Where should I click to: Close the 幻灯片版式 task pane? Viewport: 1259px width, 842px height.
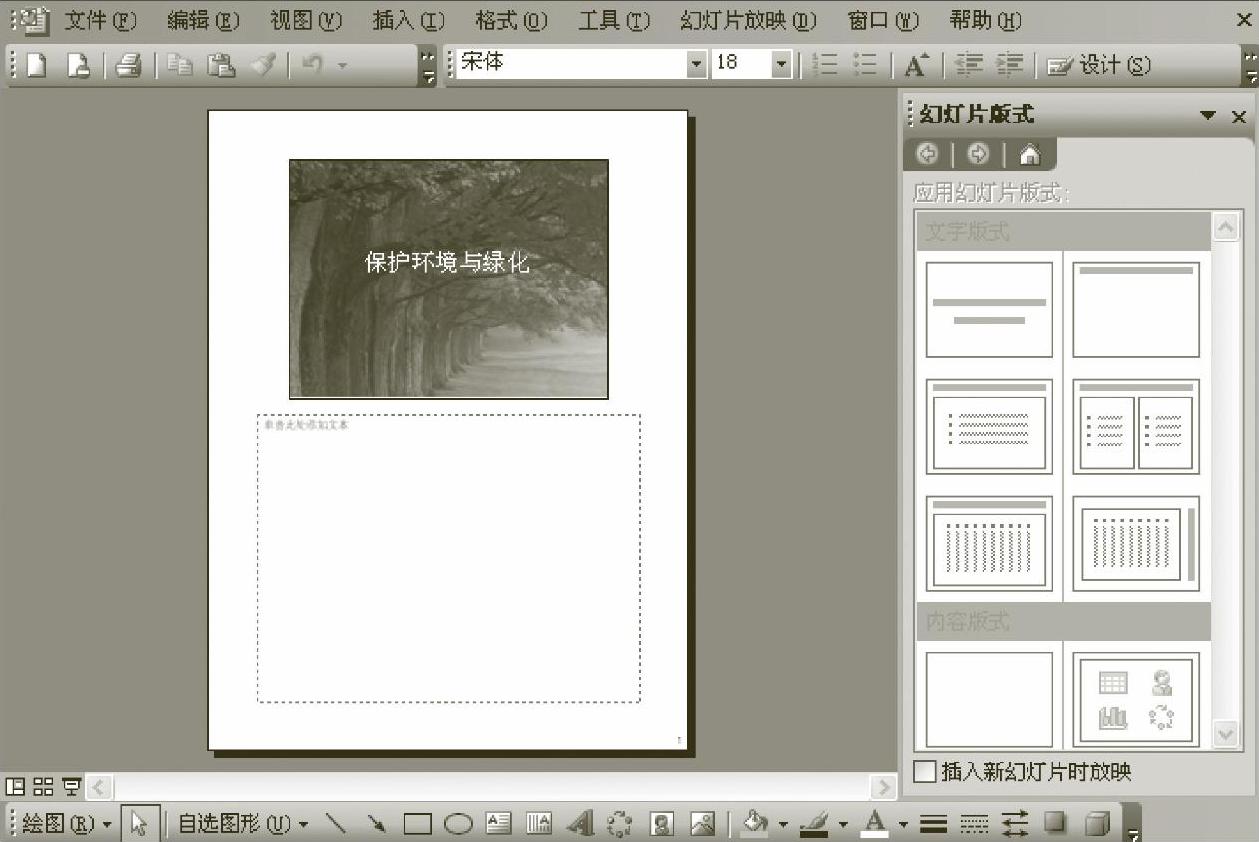1239,116
